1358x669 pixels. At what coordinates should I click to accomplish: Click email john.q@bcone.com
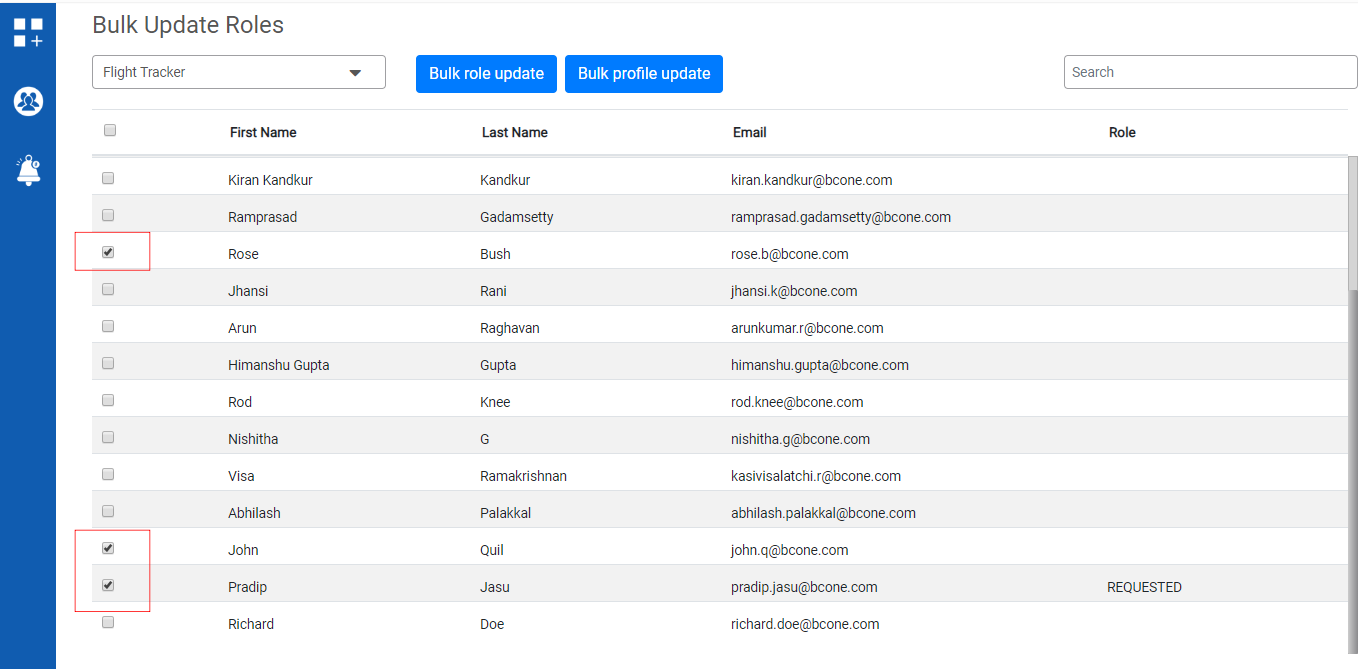pos(790,550)
